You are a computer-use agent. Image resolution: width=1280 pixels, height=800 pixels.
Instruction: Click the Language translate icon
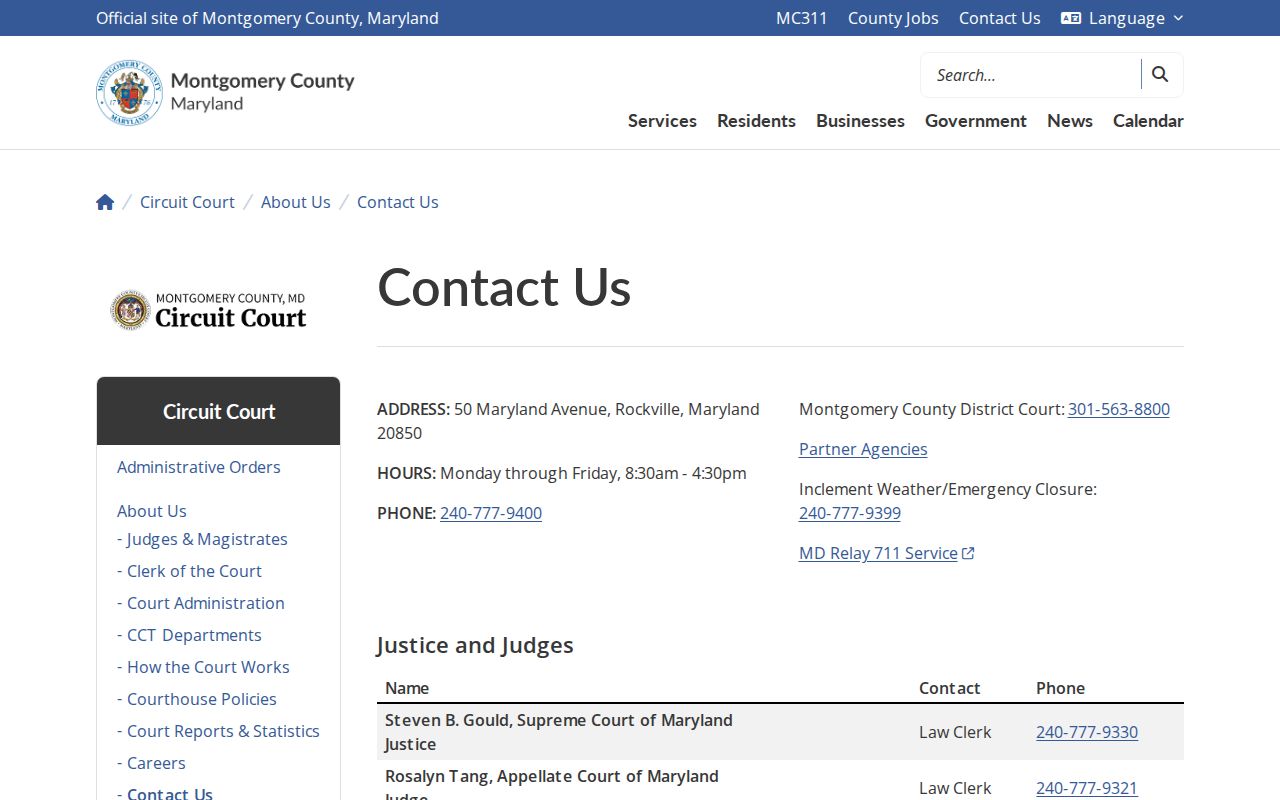pyautogui.click(x=1071, y=18)
